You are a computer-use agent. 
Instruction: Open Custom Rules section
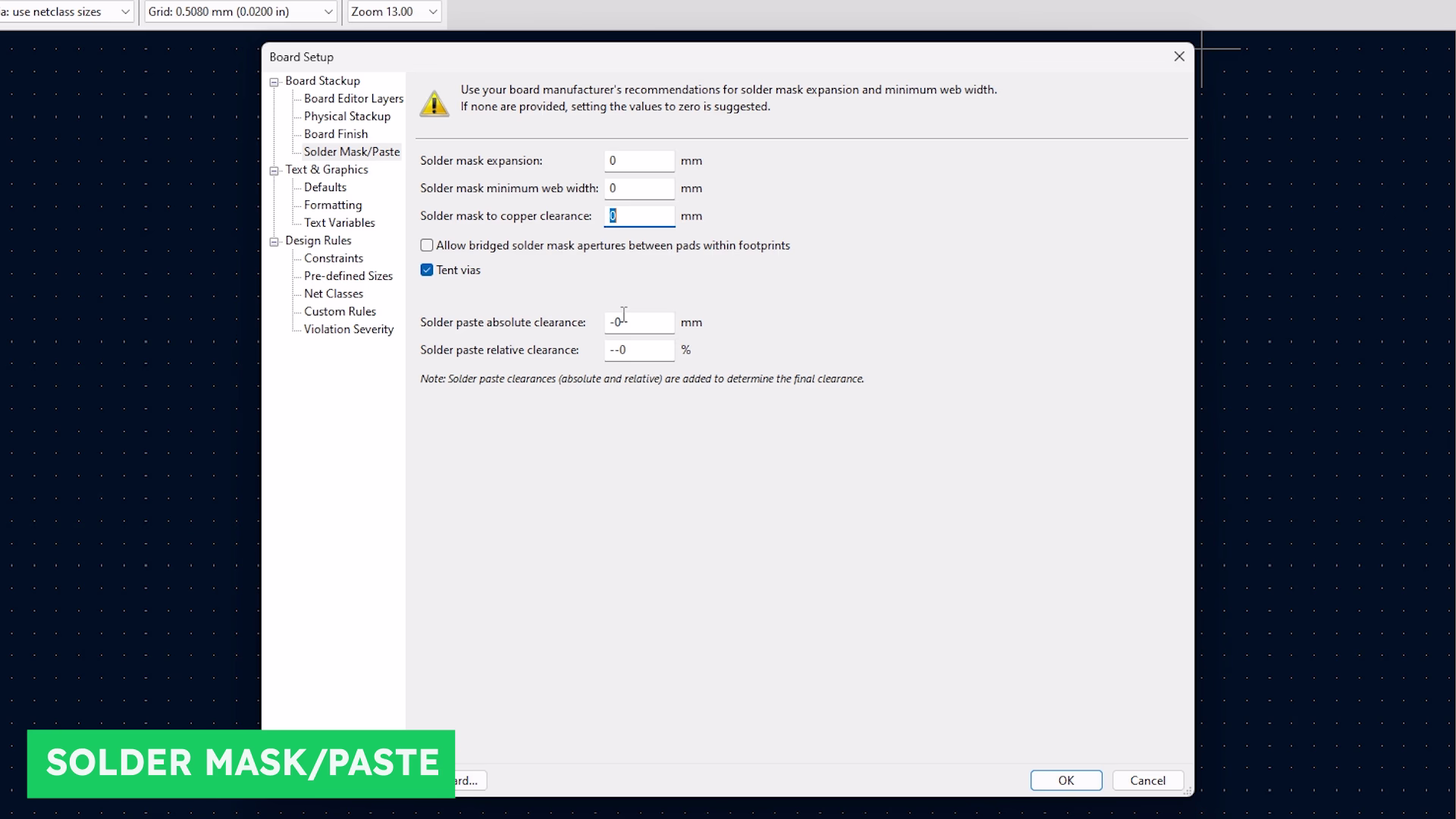pyautogui.click(x=340, y=312)
